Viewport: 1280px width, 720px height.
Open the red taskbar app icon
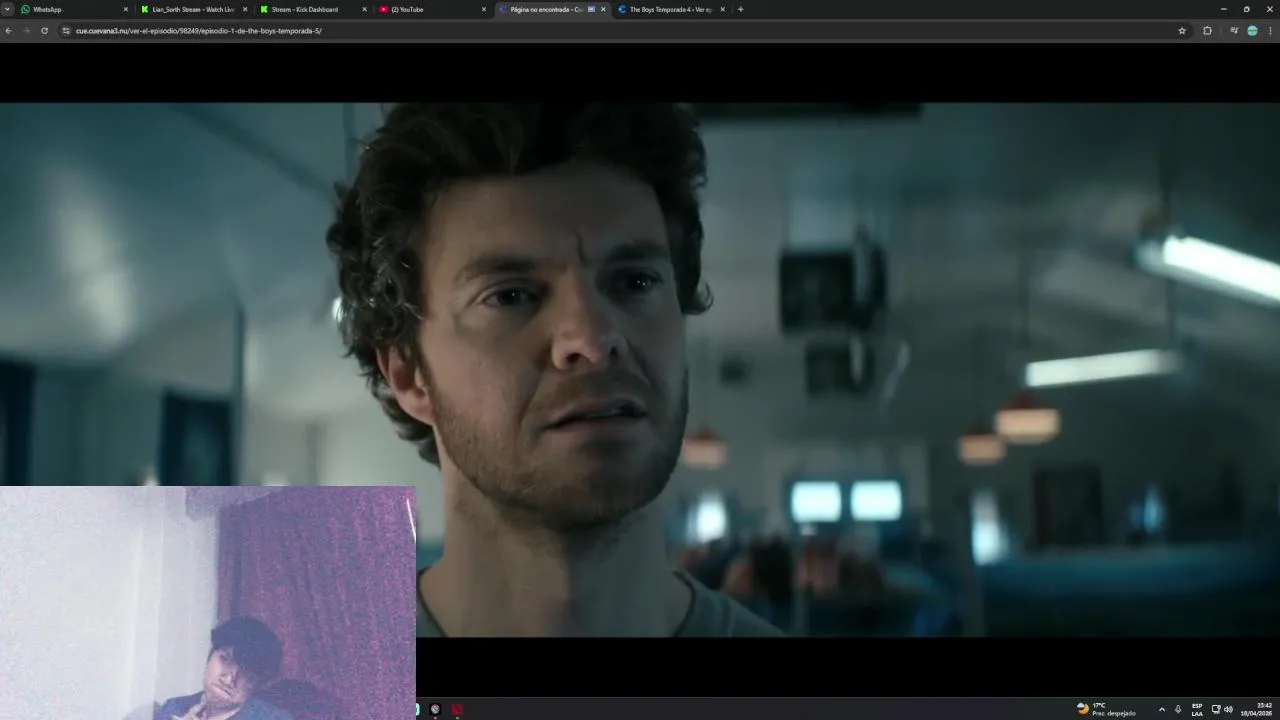457,709
